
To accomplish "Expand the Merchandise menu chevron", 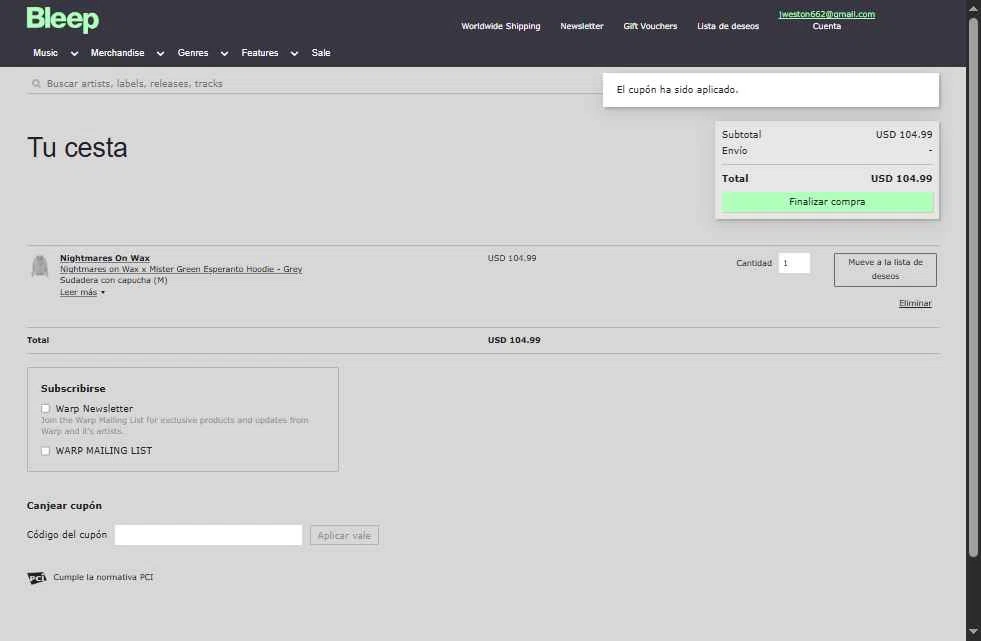I will pyautogui.click(x=160, y=54).
